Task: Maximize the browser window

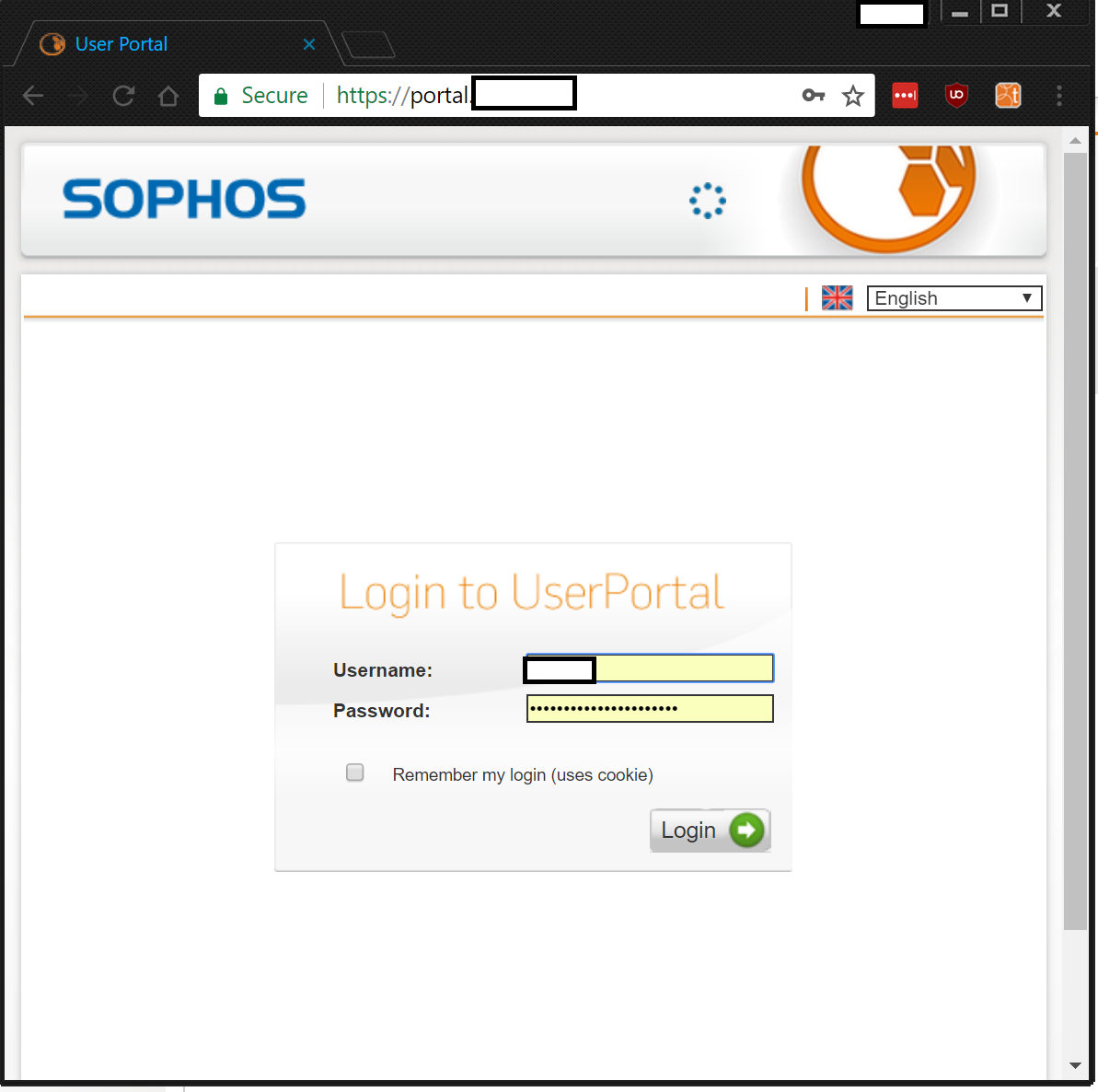Action: [x=1000, y=11]
